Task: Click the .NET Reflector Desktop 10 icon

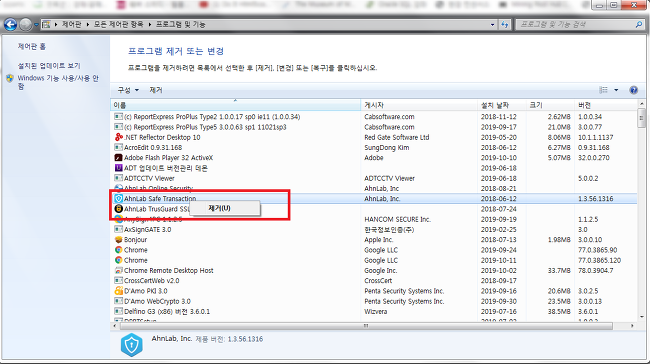Action: (x=119, y=137)
